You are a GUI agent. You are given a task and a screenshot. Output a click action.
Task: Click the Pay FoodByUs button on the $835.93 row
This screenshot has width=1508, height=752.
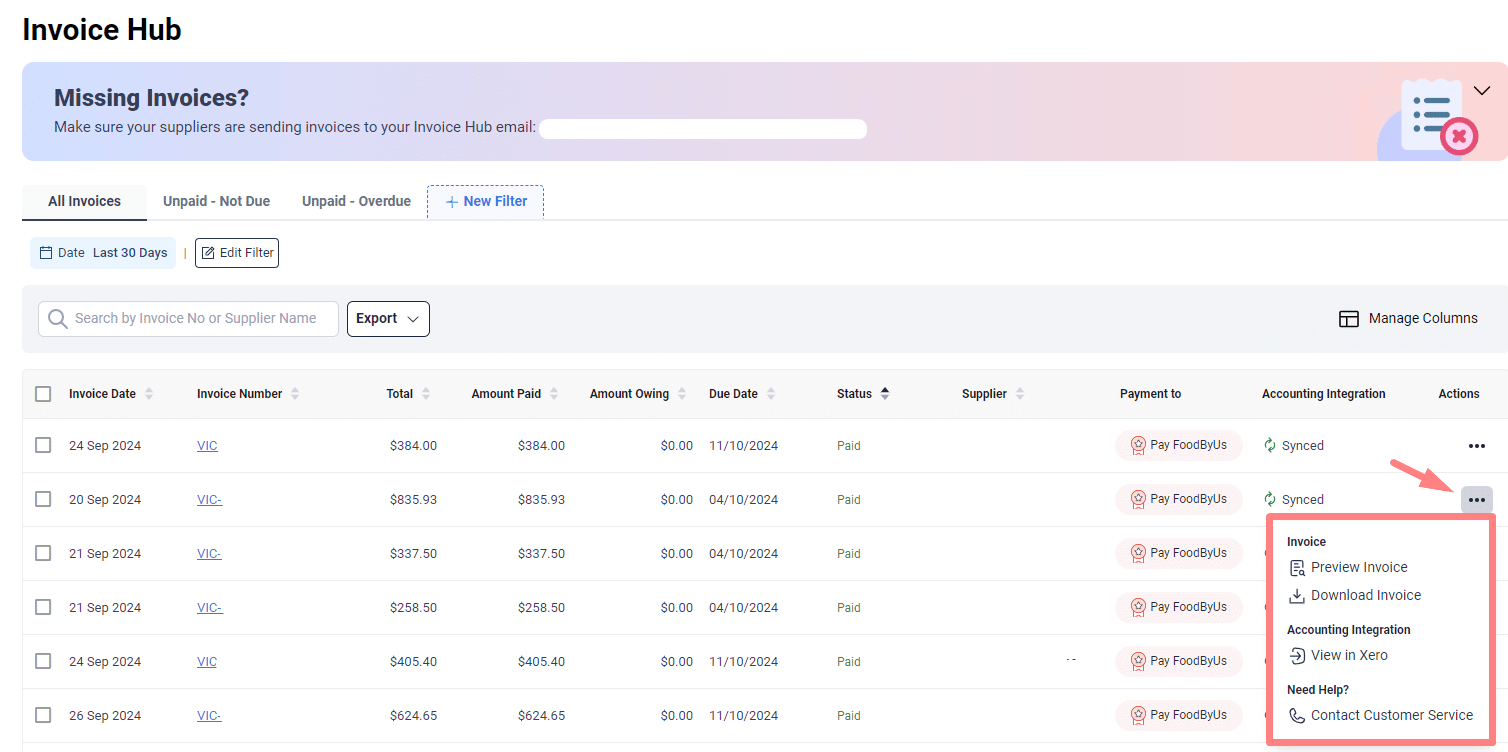tap(1179, 499)
